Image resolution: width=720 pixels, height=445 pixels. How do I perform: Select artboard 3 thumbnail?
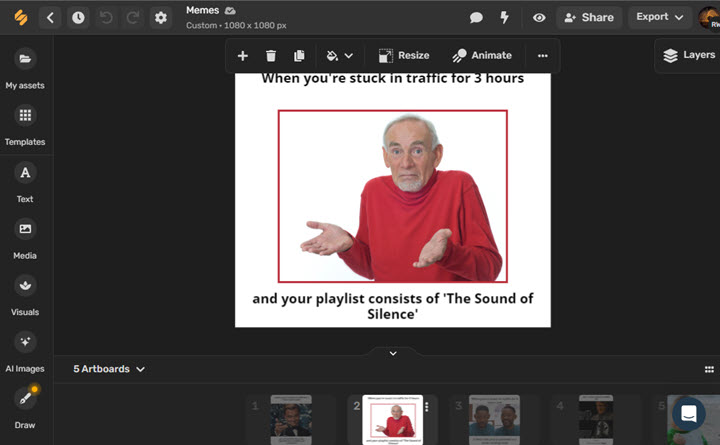494,420
